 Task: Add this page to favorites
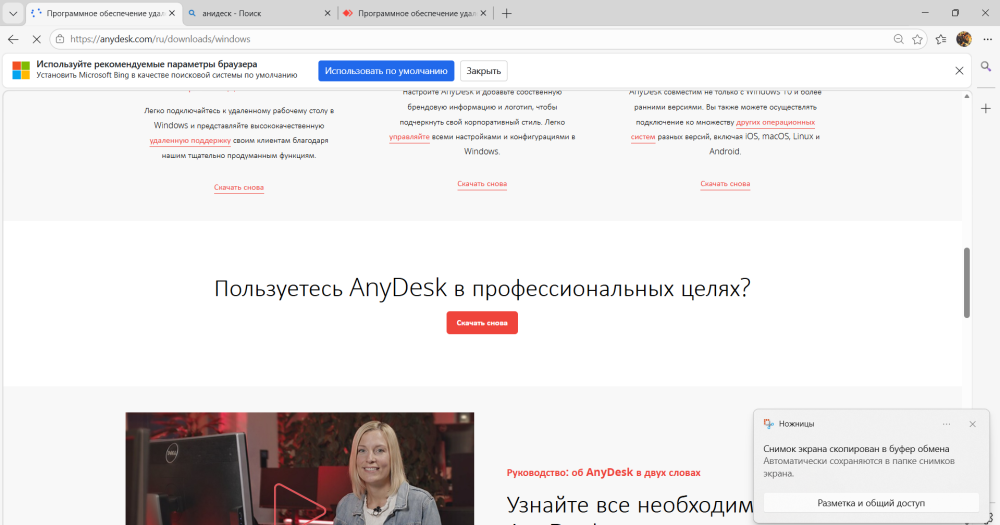tap(917, 39)
